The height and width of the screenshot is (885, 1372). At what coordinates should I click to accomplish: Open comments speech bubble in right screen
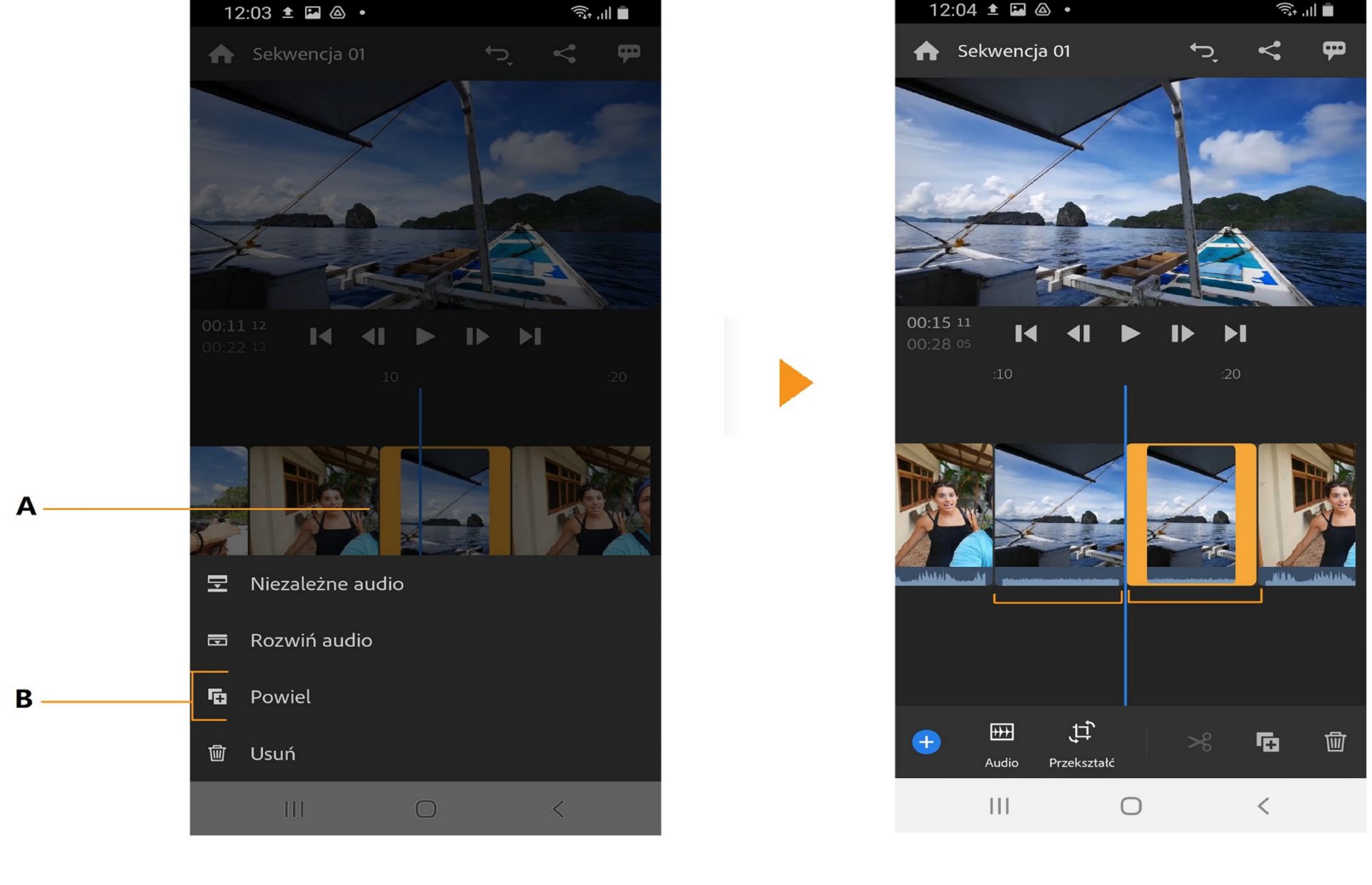coord(1333,51)
